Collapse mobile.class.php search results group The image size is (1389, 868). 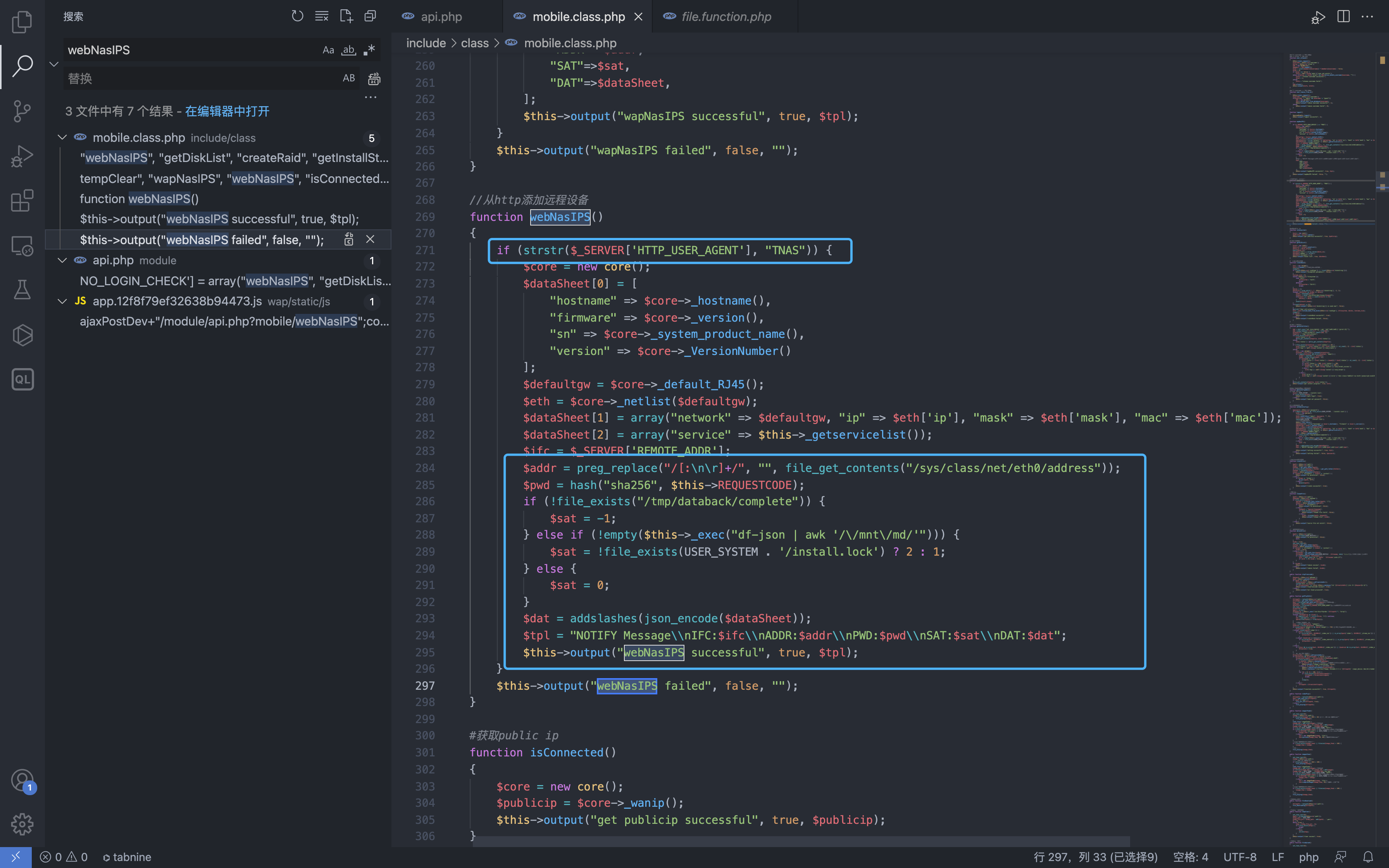point(62,138)
